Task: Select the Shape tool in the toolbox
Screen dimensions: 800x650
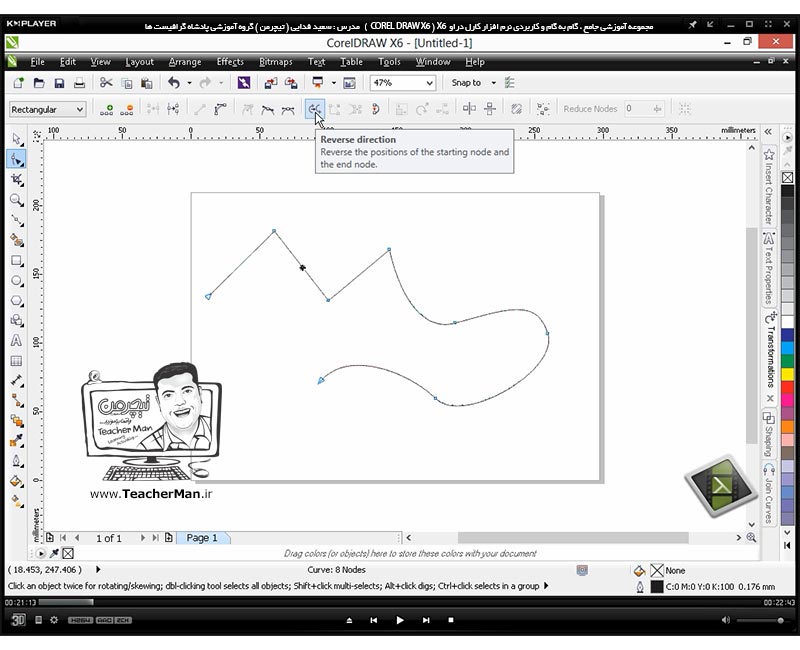Action: (x=16, y=159)
